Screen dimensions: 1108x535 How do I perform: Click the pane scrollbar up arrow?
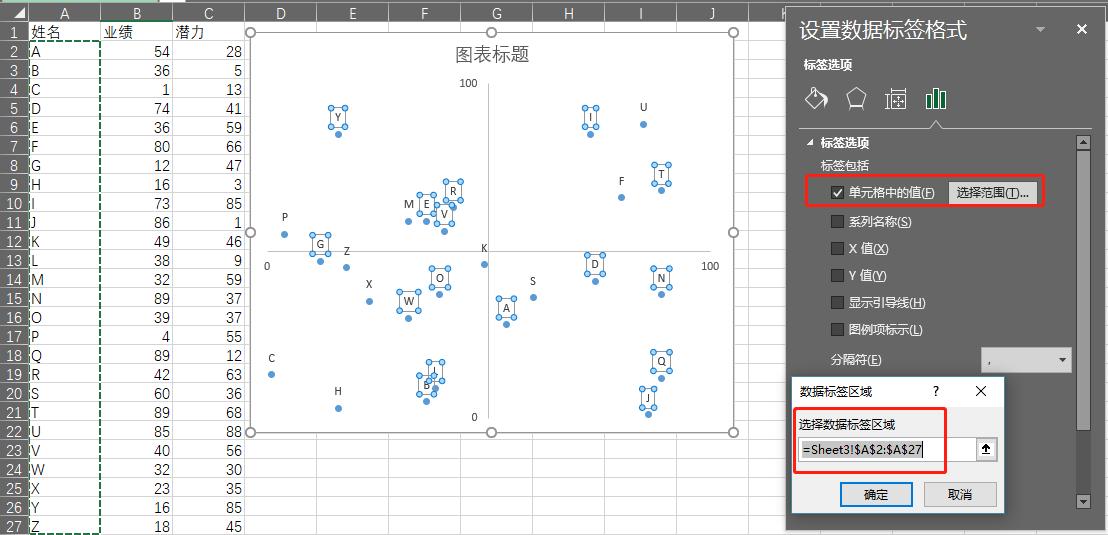(x=1083, y=143)
